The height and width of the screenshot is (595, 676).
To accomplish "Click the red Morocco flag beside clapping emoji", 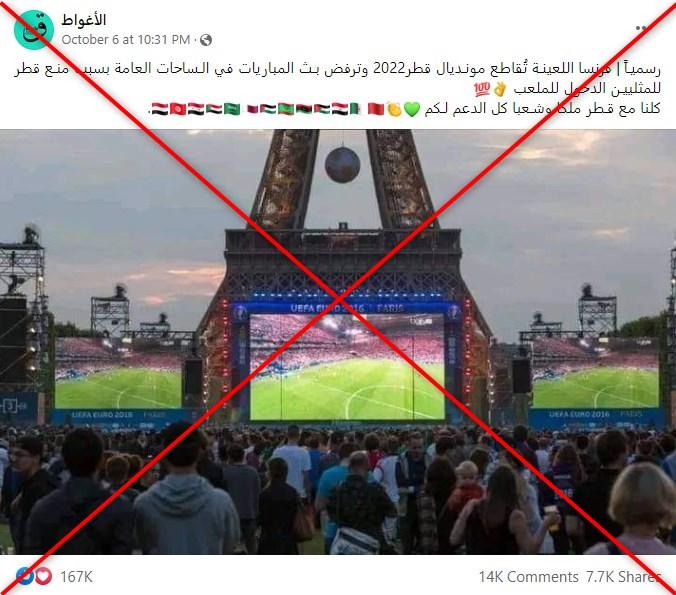I will [x=376, y=109].
